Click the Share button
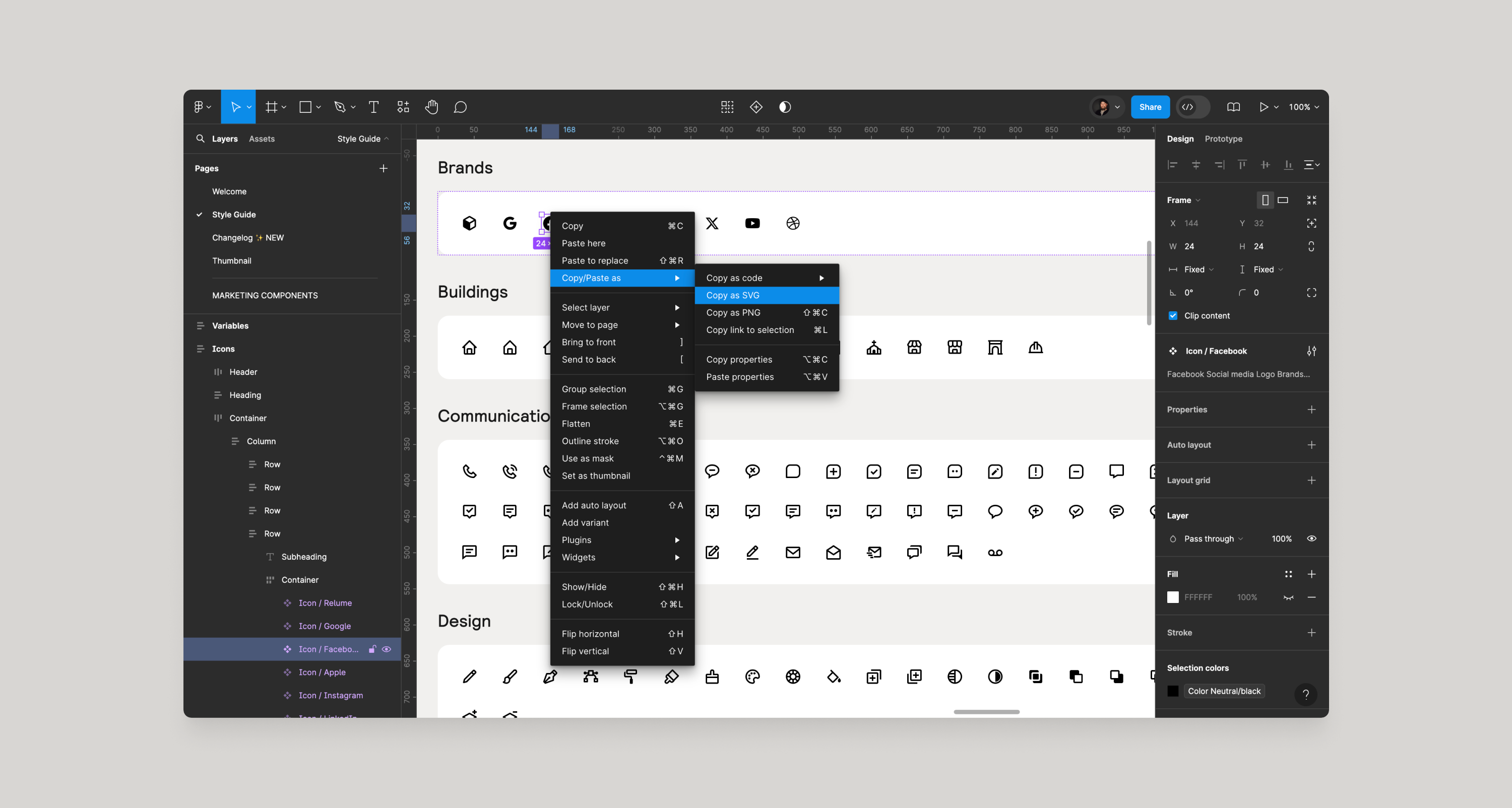This screenshot has width=1512, height=808. pos(1150,107)
